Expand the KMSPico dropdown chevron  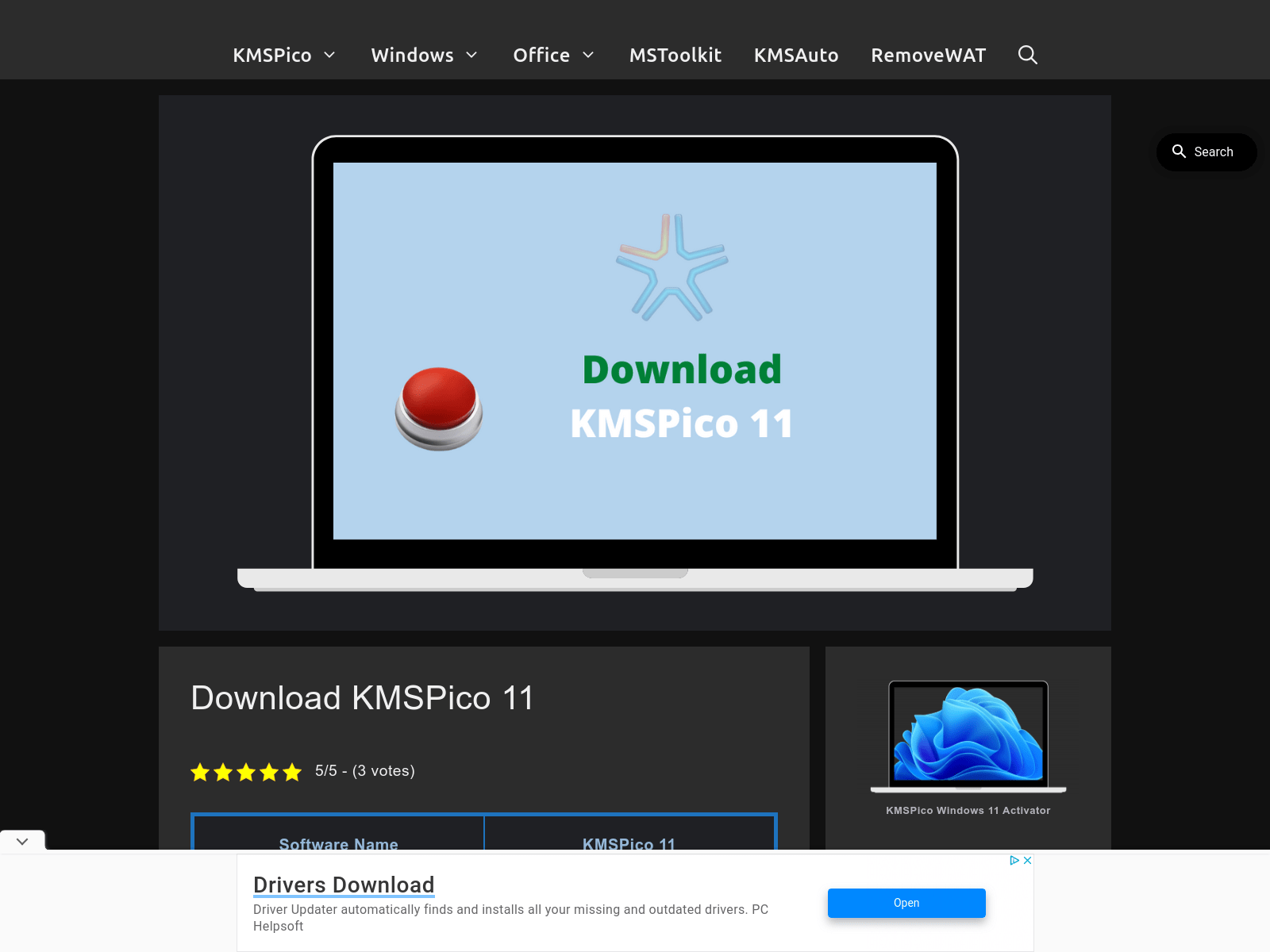[329, 55]
